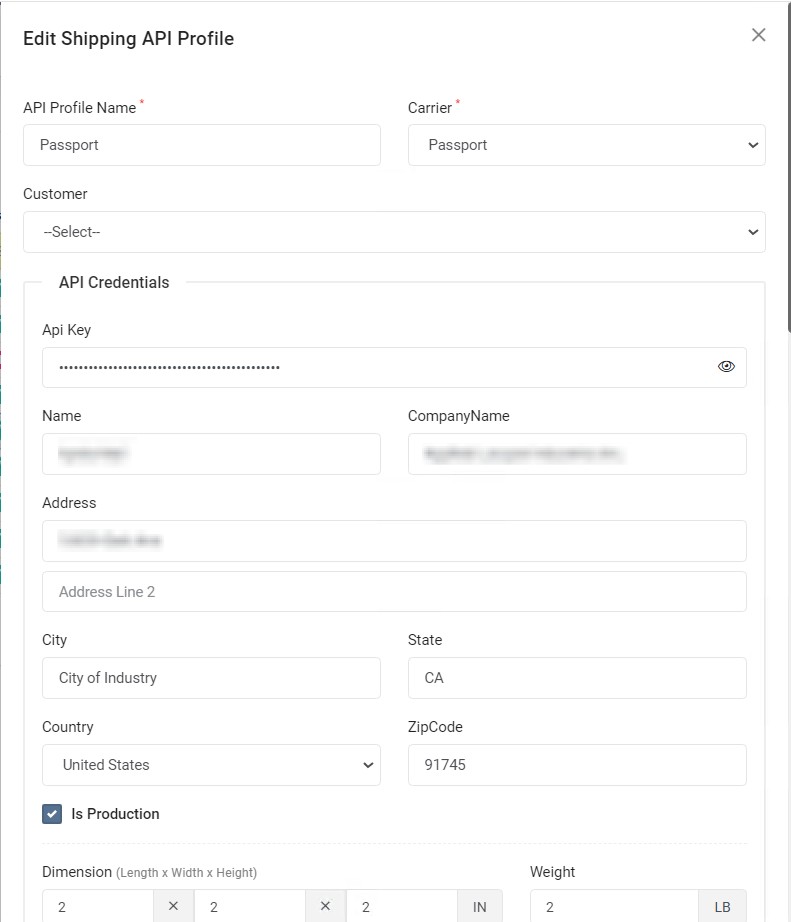Uncheck the Is Production checkbox
Image resolution: width=791 pixels, height=922 pixels.
51,814
